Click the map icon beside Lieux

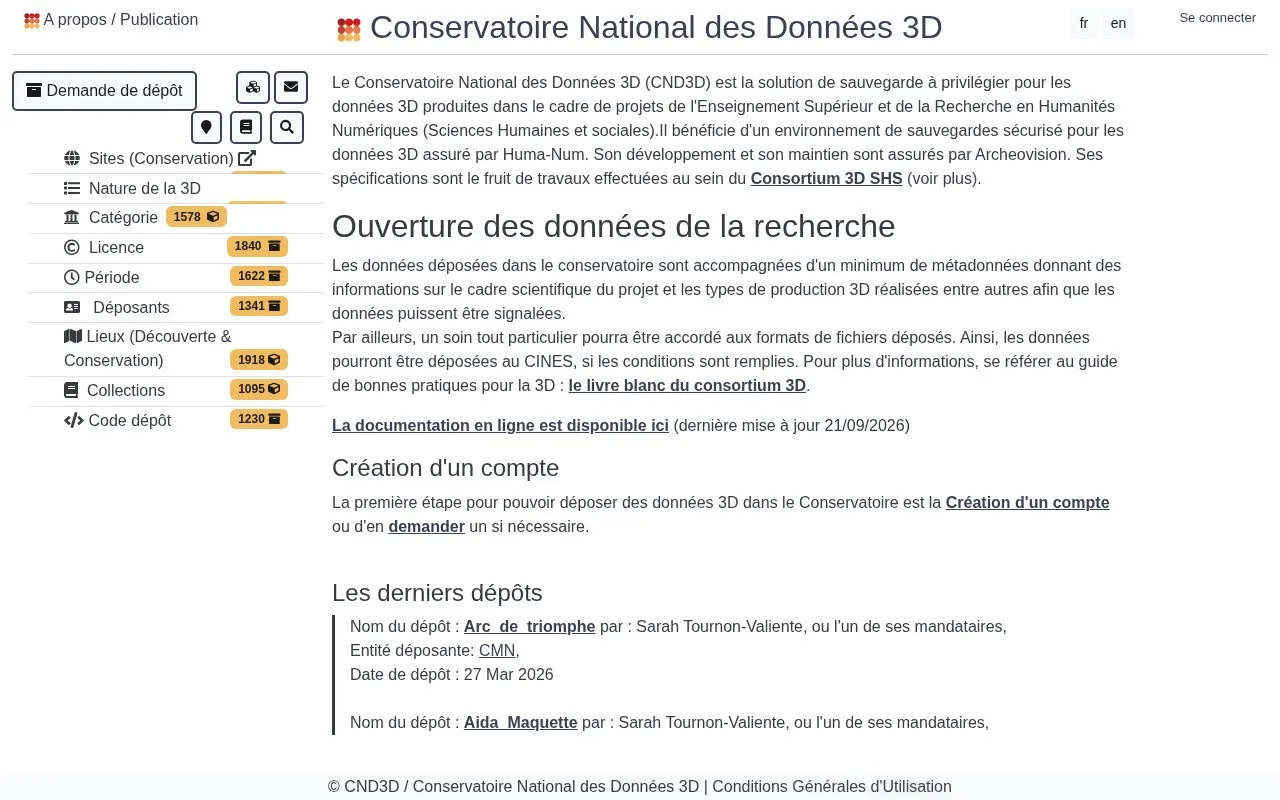coord(73,336)
